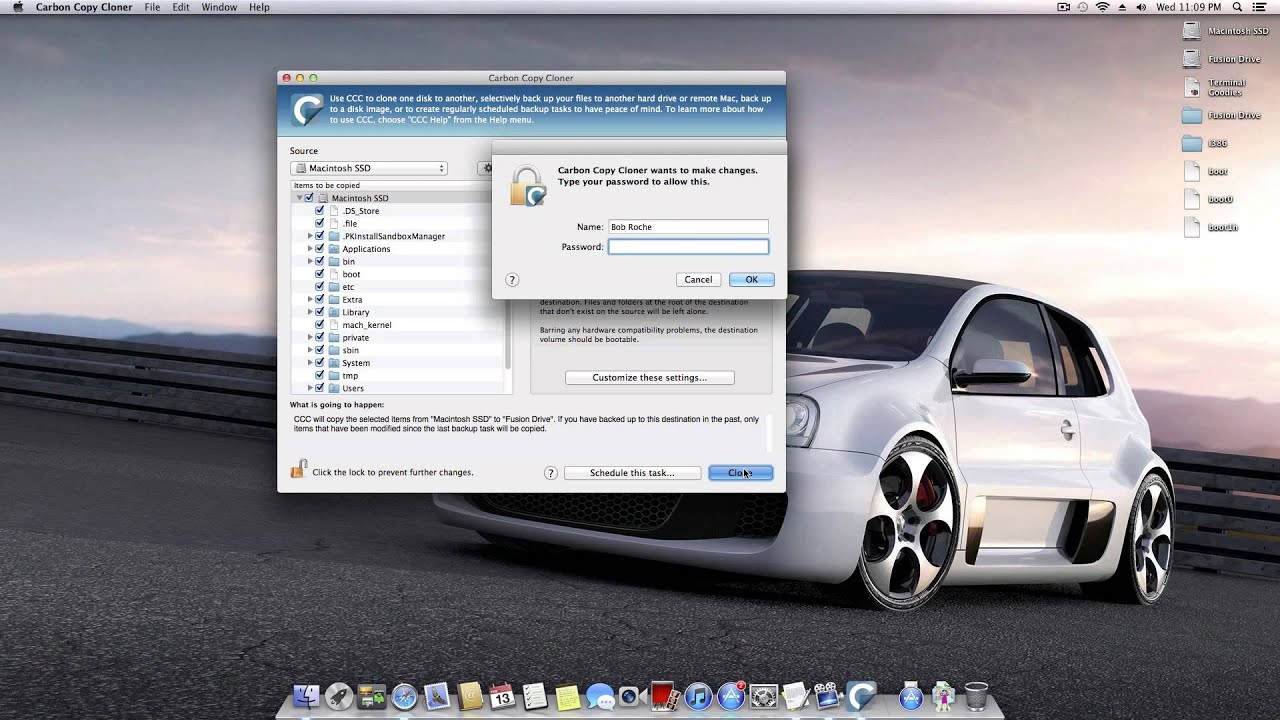
Task: Open Photo Booth icon in dock
Action: 665,696
